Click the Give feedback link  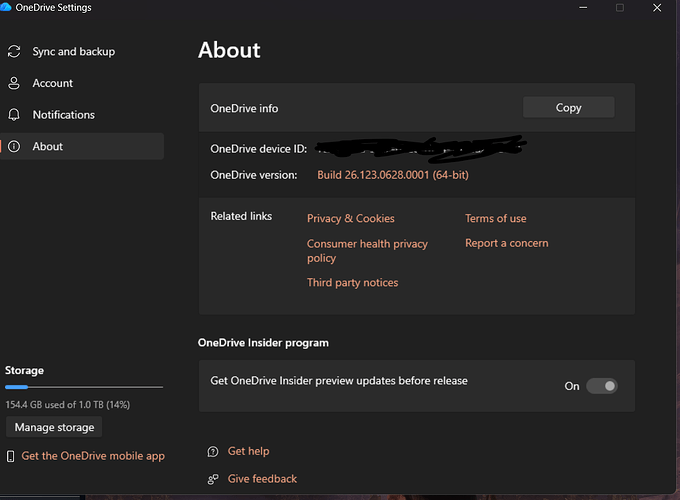[262, 479]
